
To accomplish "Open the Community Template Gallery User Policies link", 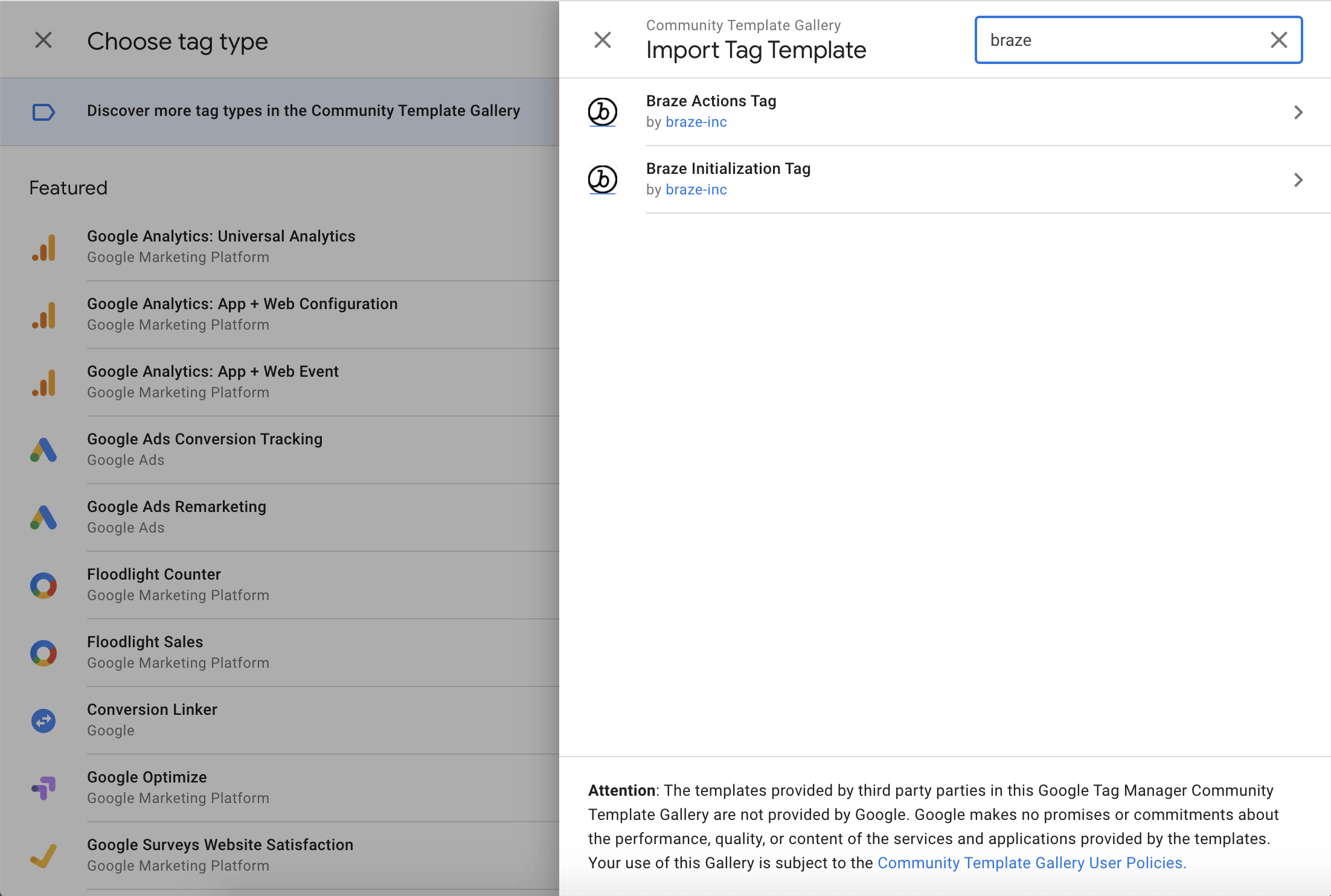I will click(x=1031, y=863).
